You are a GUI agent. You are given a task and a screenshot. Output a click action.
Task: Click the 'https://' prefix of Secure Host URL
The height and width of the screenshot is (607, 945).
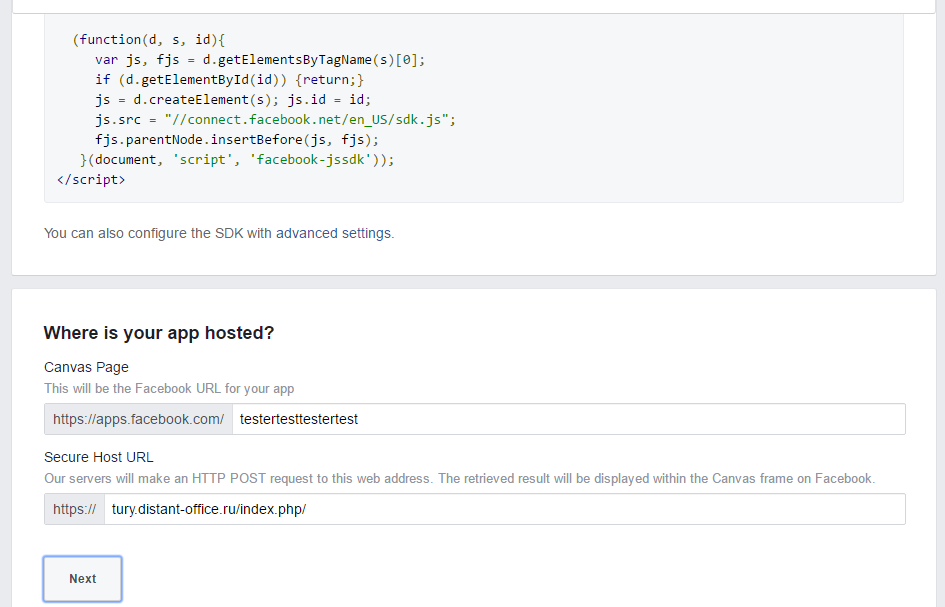tap(75, 509)
